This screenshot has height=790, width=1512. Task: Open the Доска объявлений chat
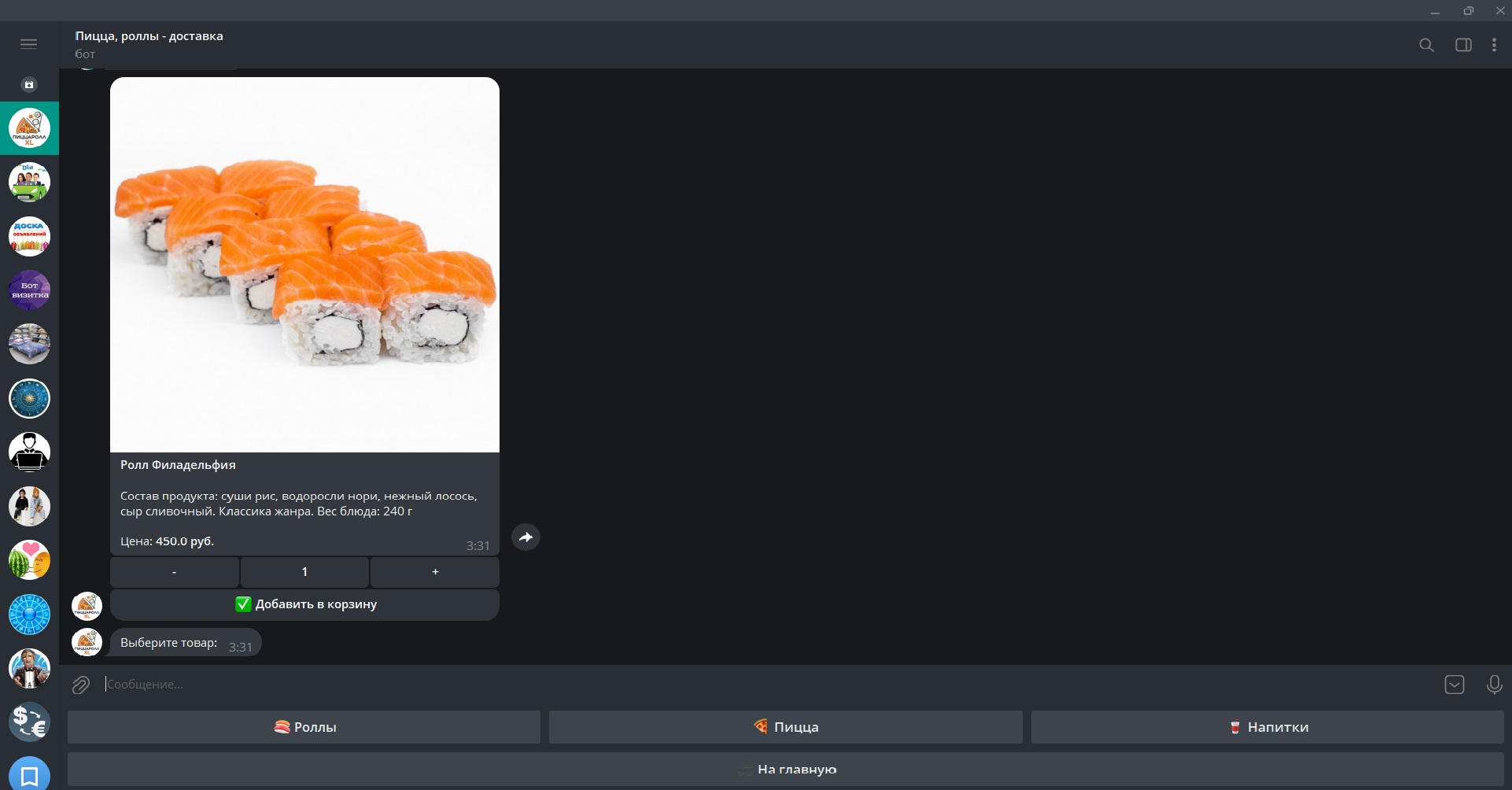pyautogui.click(x=29, y=236)
